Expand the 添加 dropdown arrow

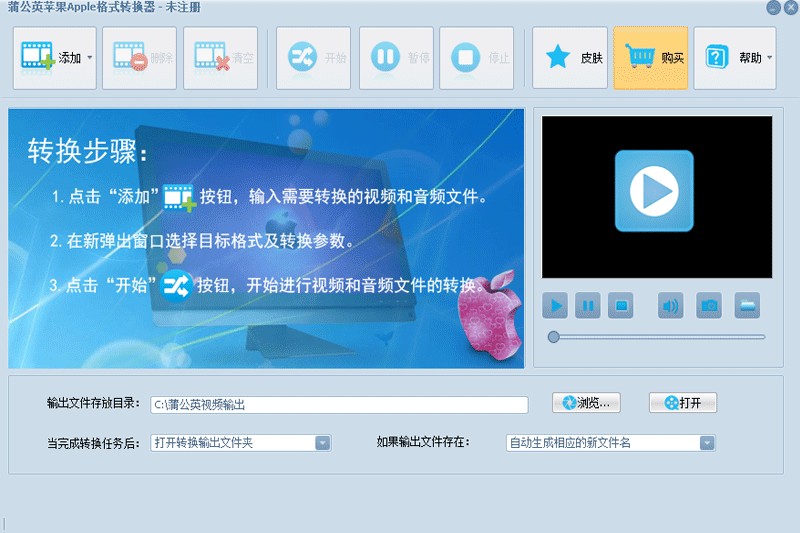coord(90,58)
